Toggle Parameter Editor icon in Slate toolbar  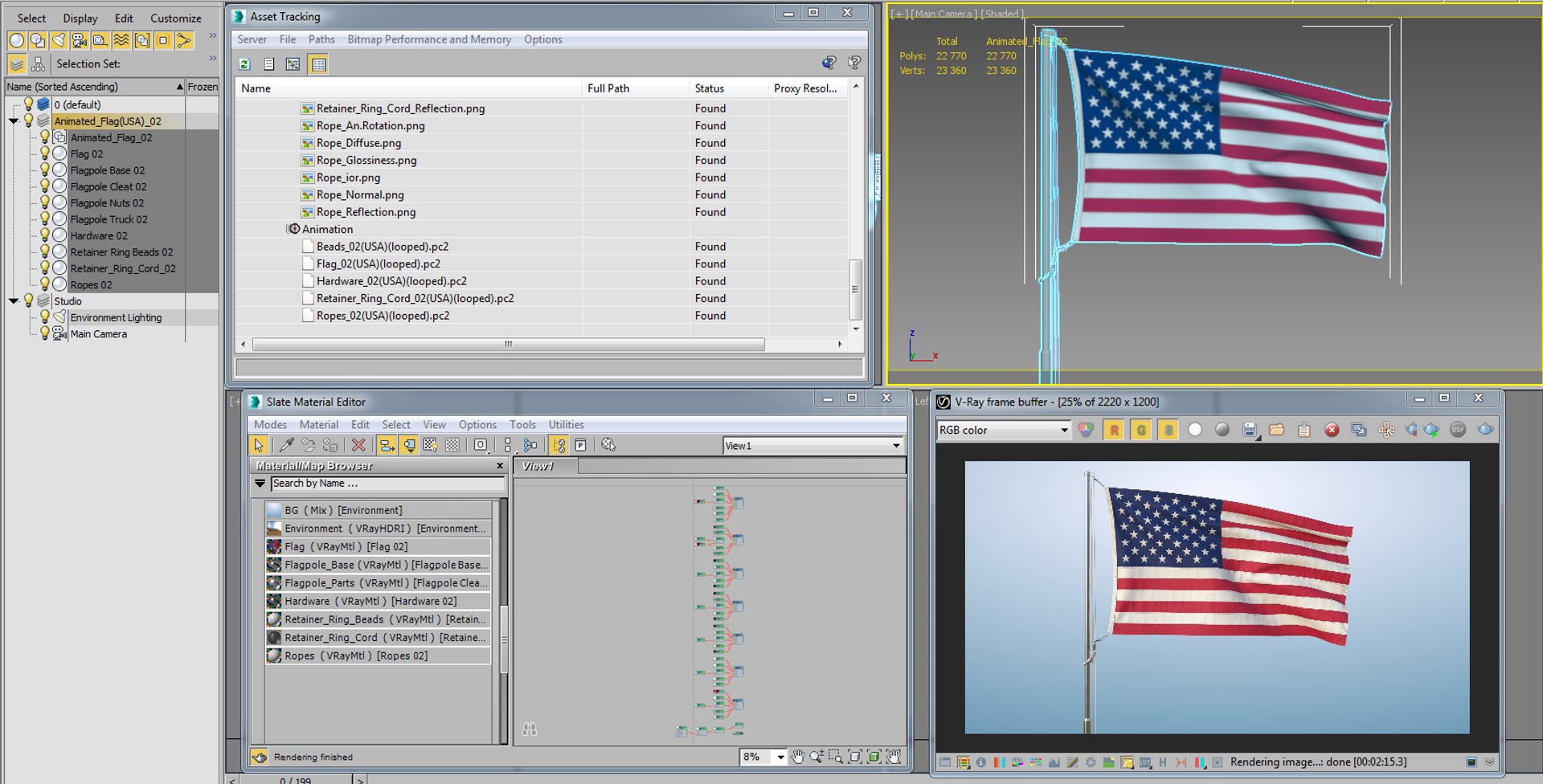(581, 445)
